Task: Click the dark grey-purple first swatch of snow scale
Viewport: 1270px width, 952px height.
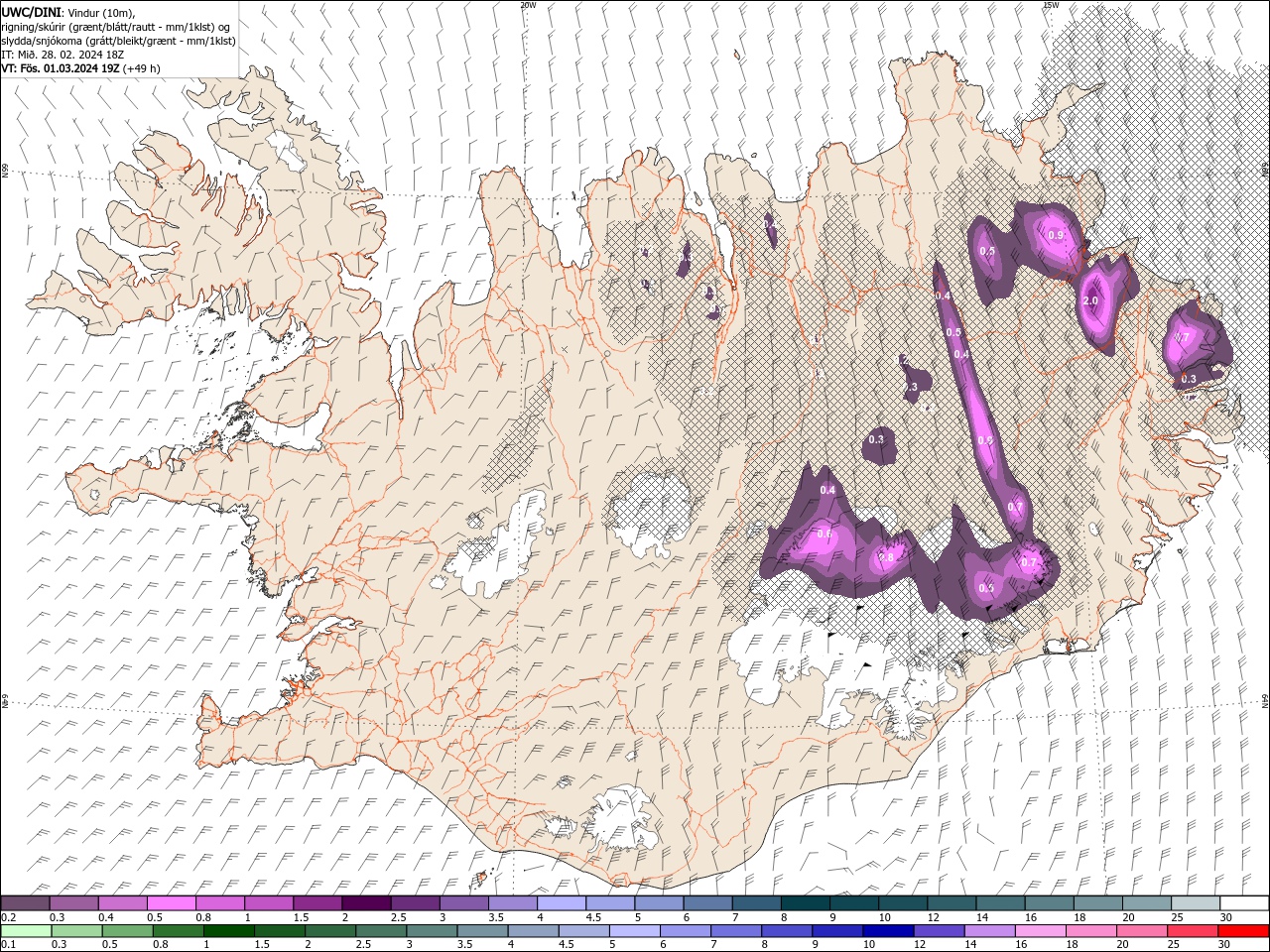Action: [25, 902]
